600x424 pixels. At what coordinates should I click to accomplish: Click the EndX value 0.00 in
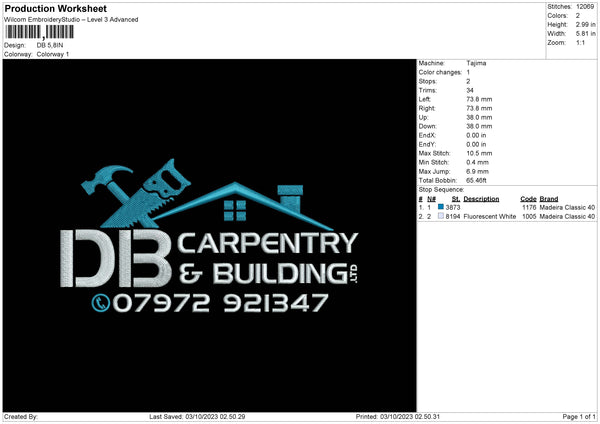coord(476,135)
